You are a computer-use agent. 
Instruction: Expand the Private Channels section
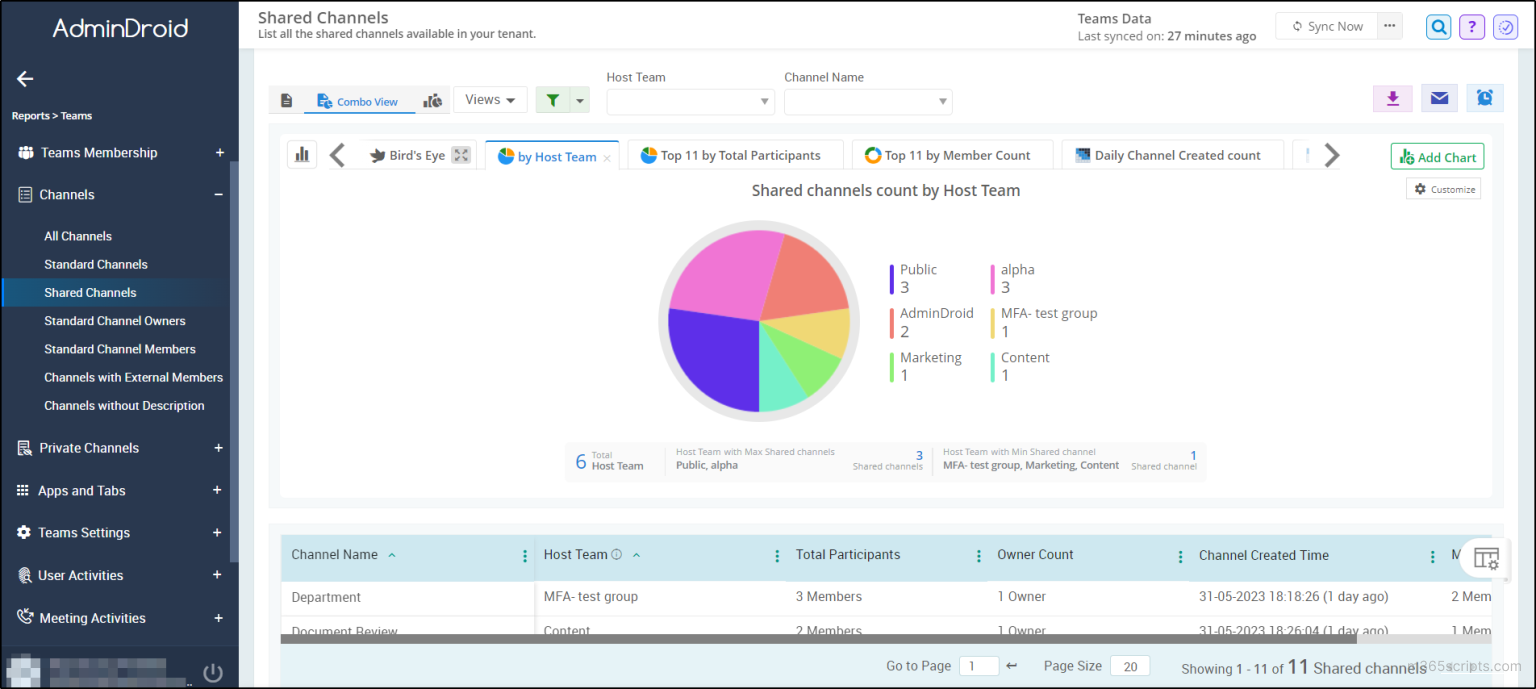point(218,447)
